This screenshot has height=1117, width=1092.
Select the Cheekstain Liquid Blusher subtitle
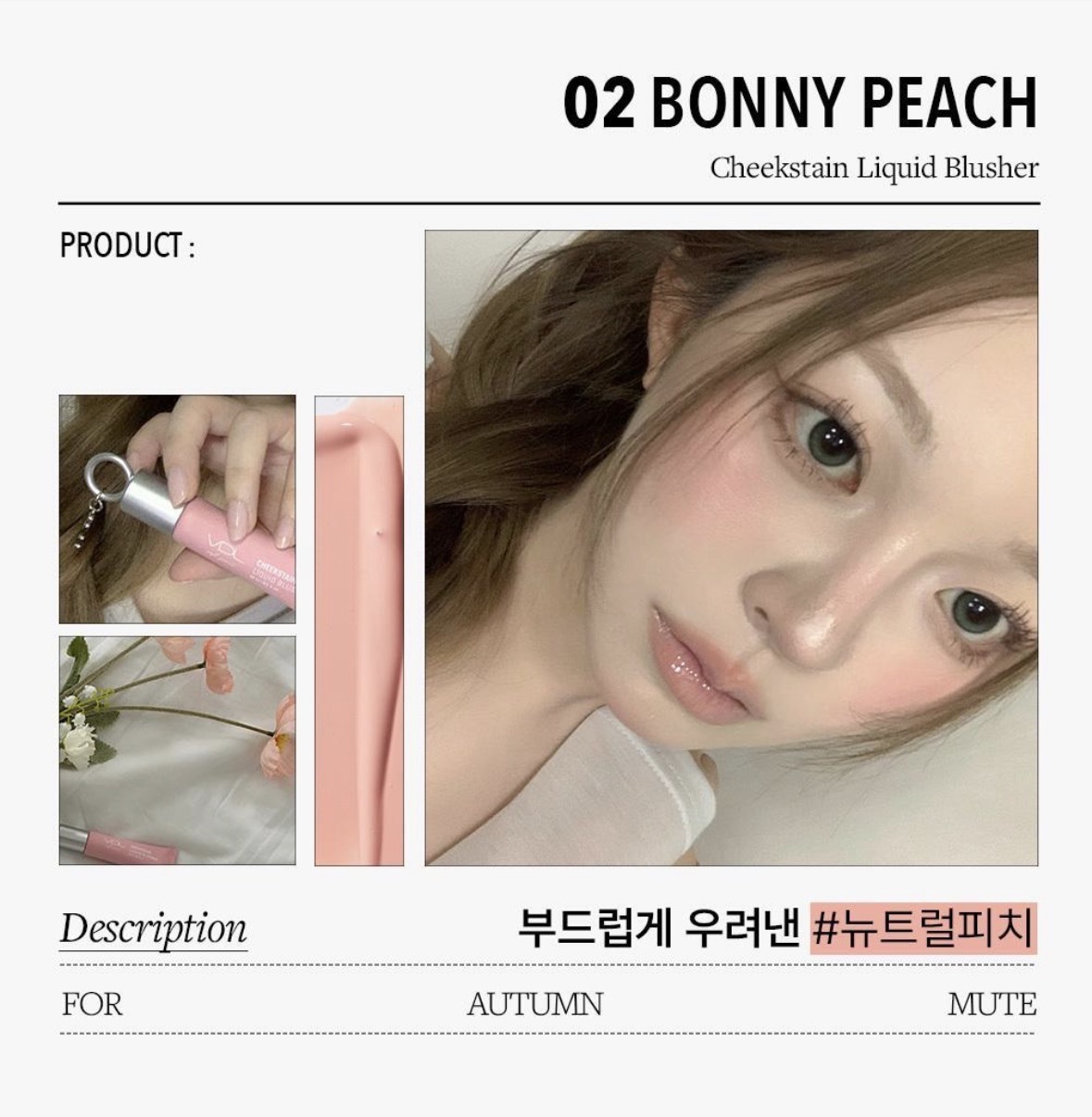[874, 168]
